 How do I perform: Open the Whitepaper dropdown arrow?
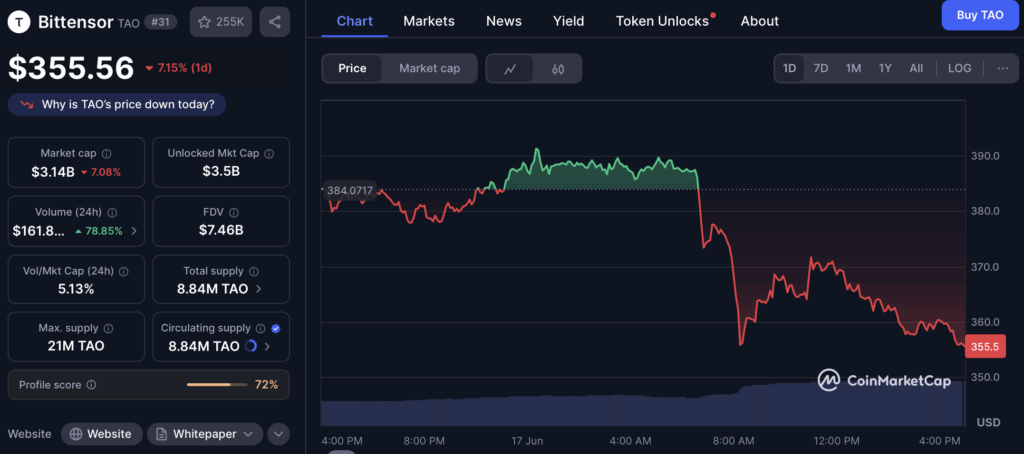[248, 434]
